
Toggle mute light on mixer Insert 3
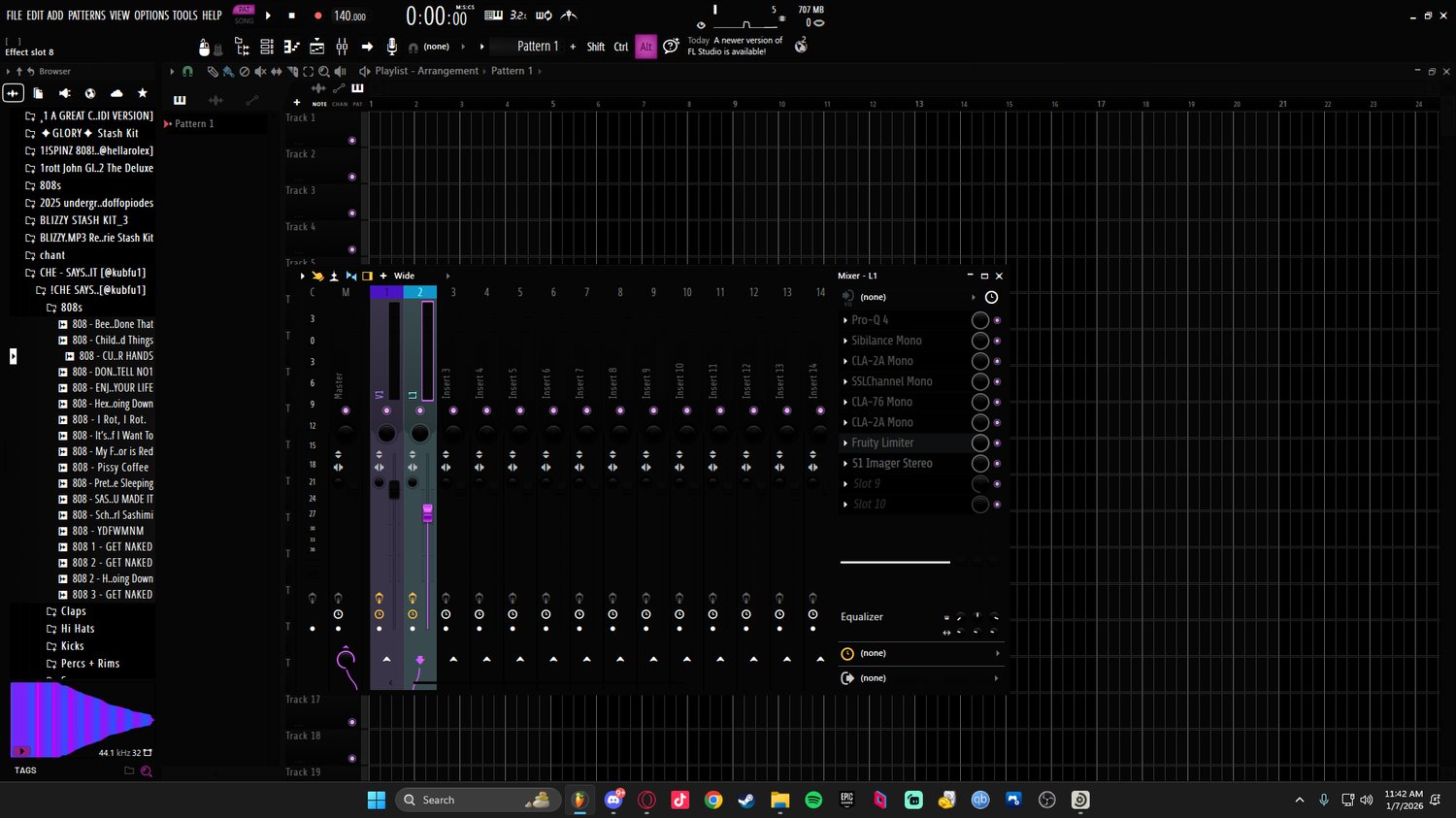click(x=453, y=410)
